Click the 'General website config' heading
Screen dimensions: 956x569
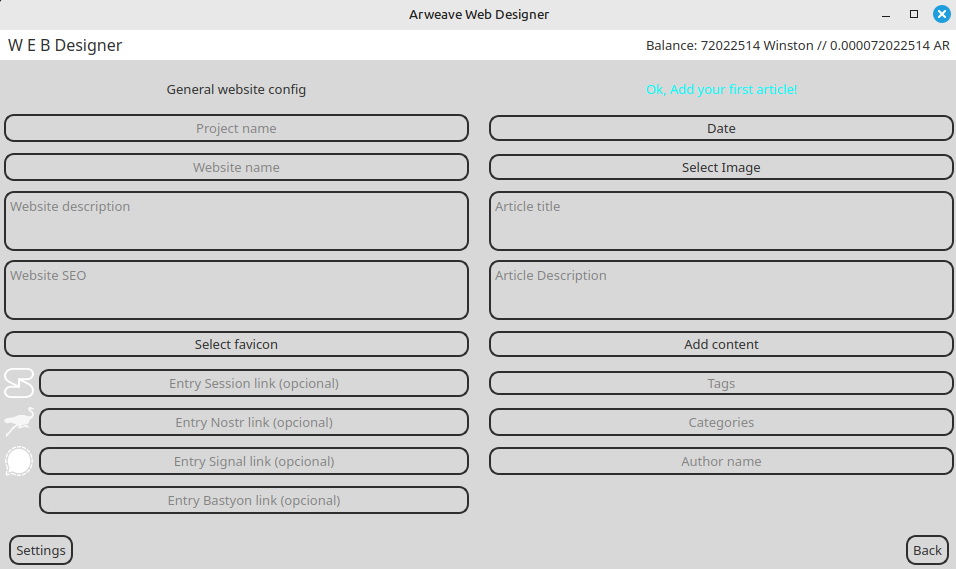point(237,90)
